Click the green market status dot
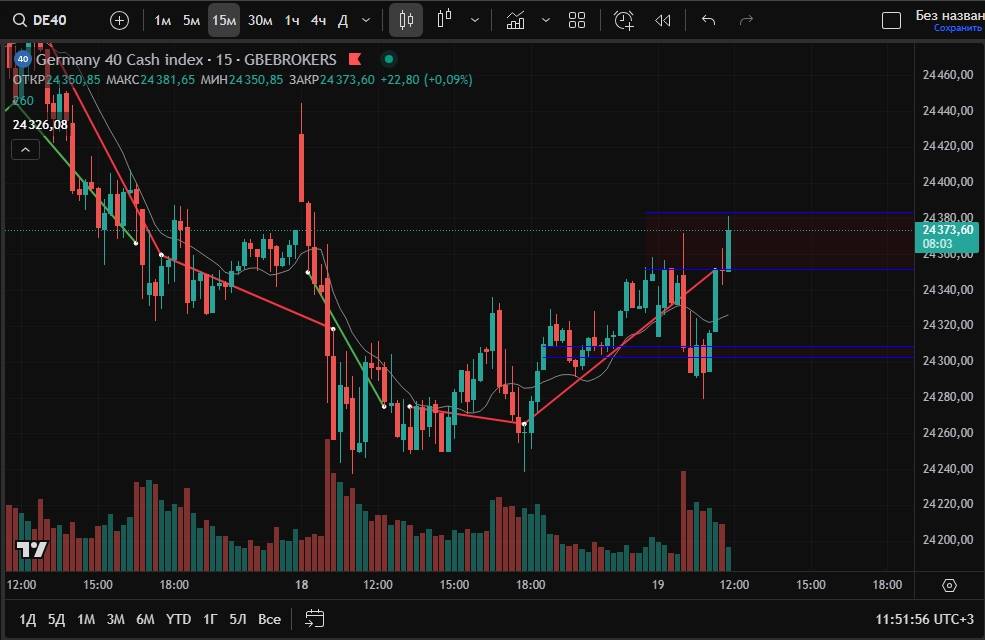 click(x=389, y=60)
